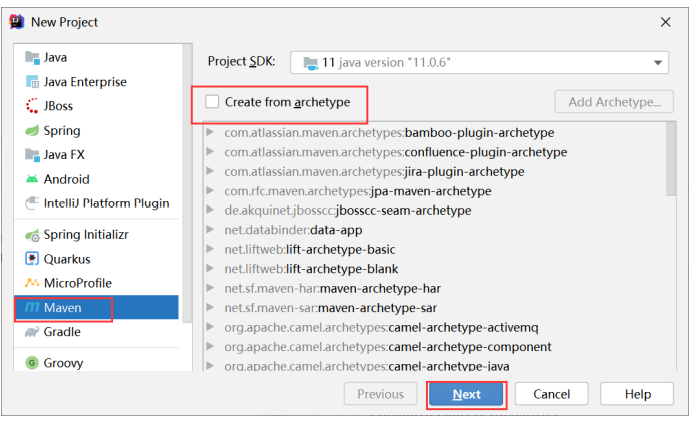Click the Project SDK label
697x421 pixels.
(241, 61)
